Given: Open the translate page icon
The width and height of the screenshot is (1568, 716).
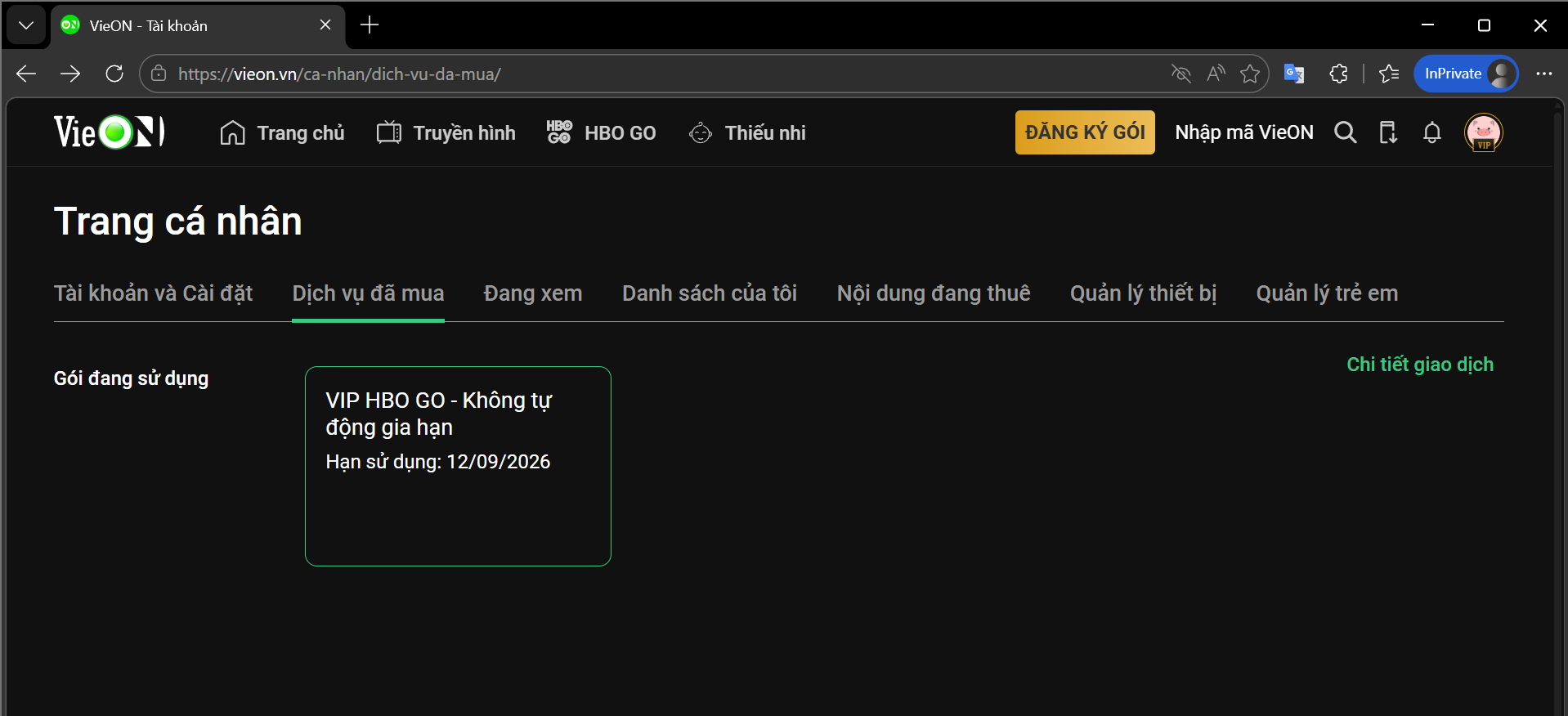Looking at the screenshot, I should (x=1294, y=74).
